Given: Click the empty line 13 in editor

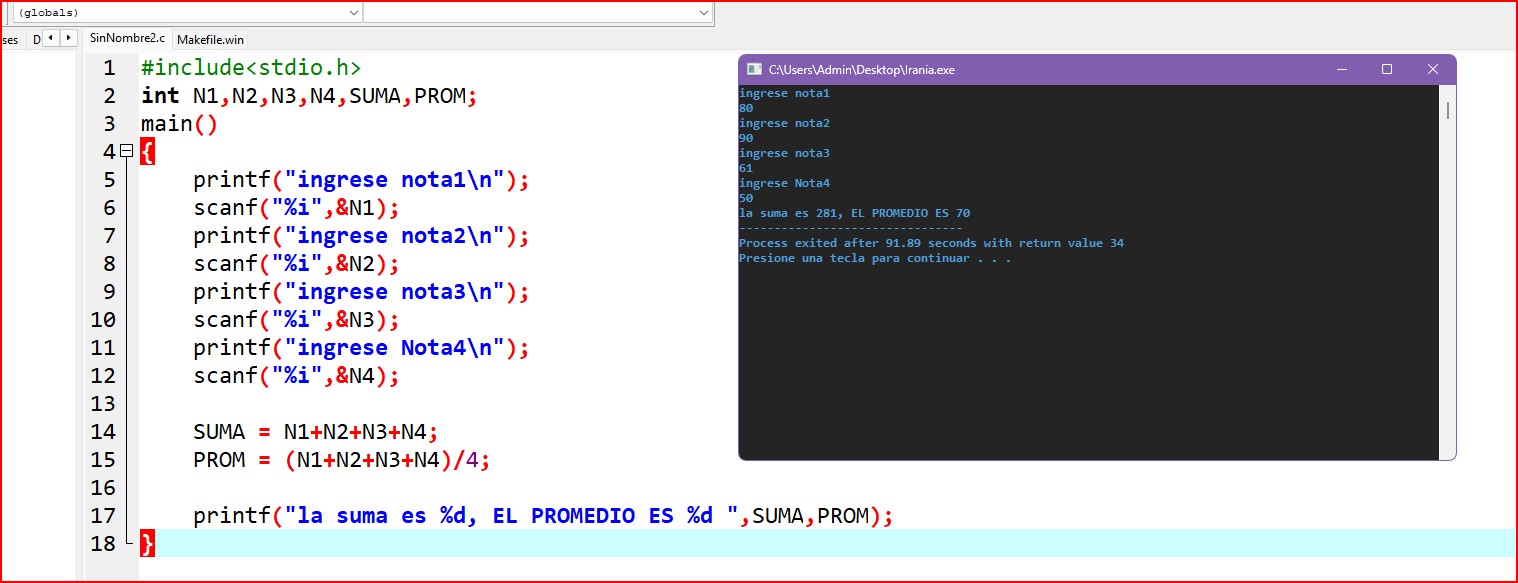Looking at the screenshot, I should click(x=400, y=404).
